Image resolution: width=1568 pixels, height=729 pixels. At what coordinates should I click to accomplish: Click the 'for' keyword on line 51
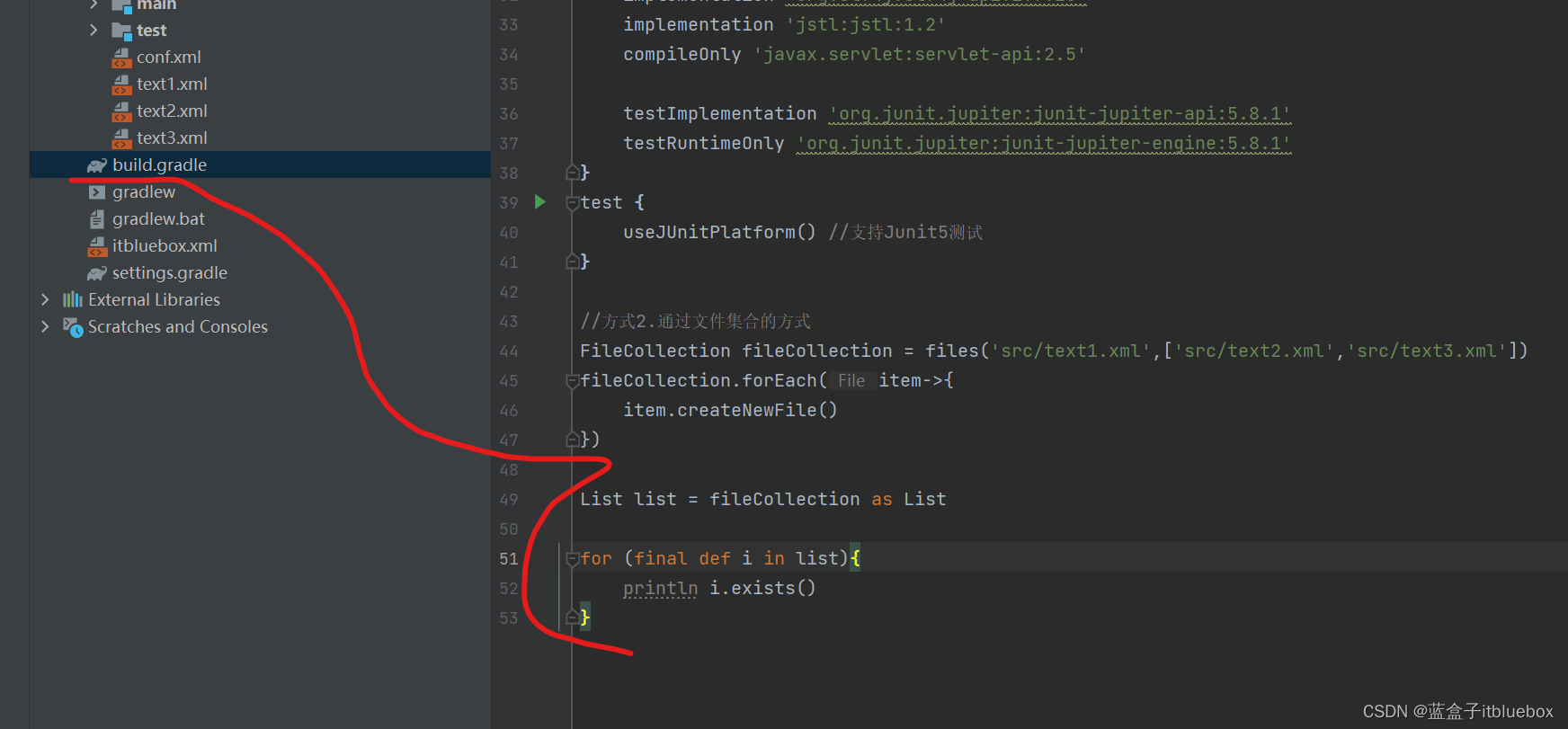point(596,558)
